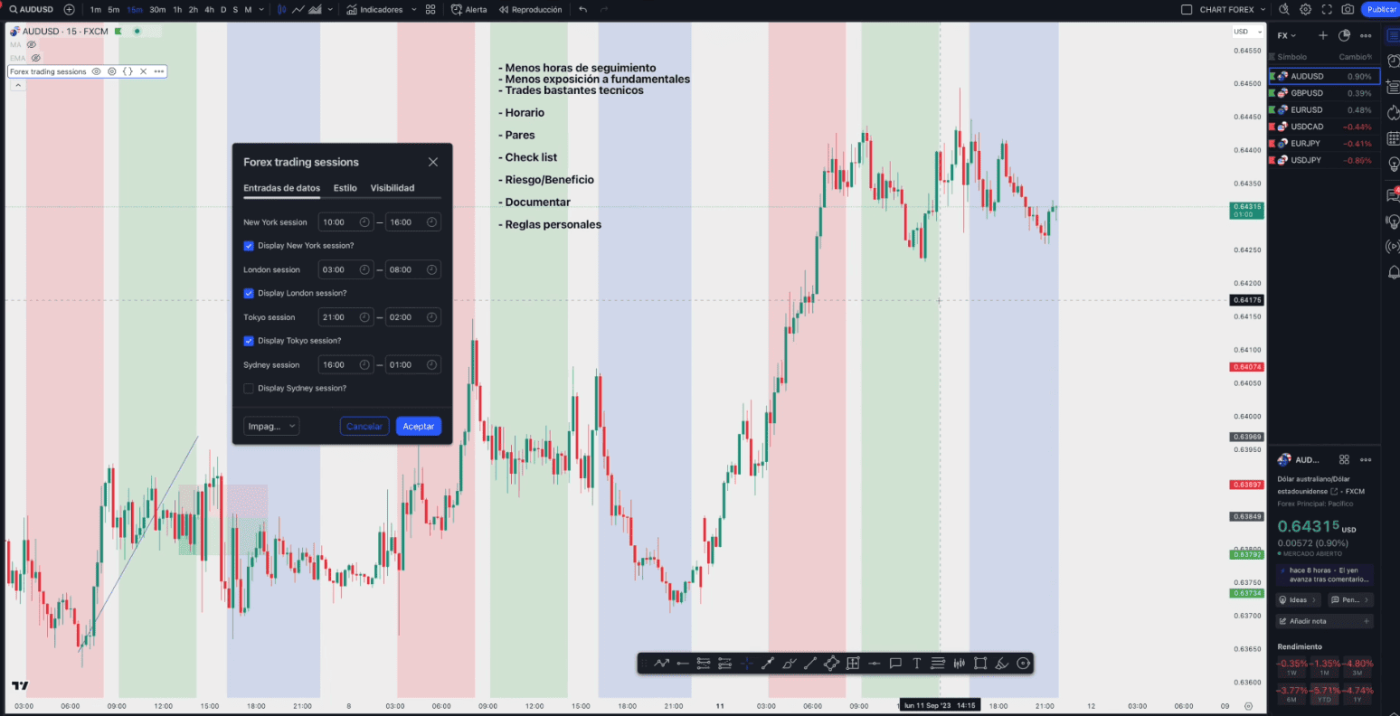This screenshot has height=716, width=1400.
Task: Click Añadir nota in details panel
Action: point(1325,621)
